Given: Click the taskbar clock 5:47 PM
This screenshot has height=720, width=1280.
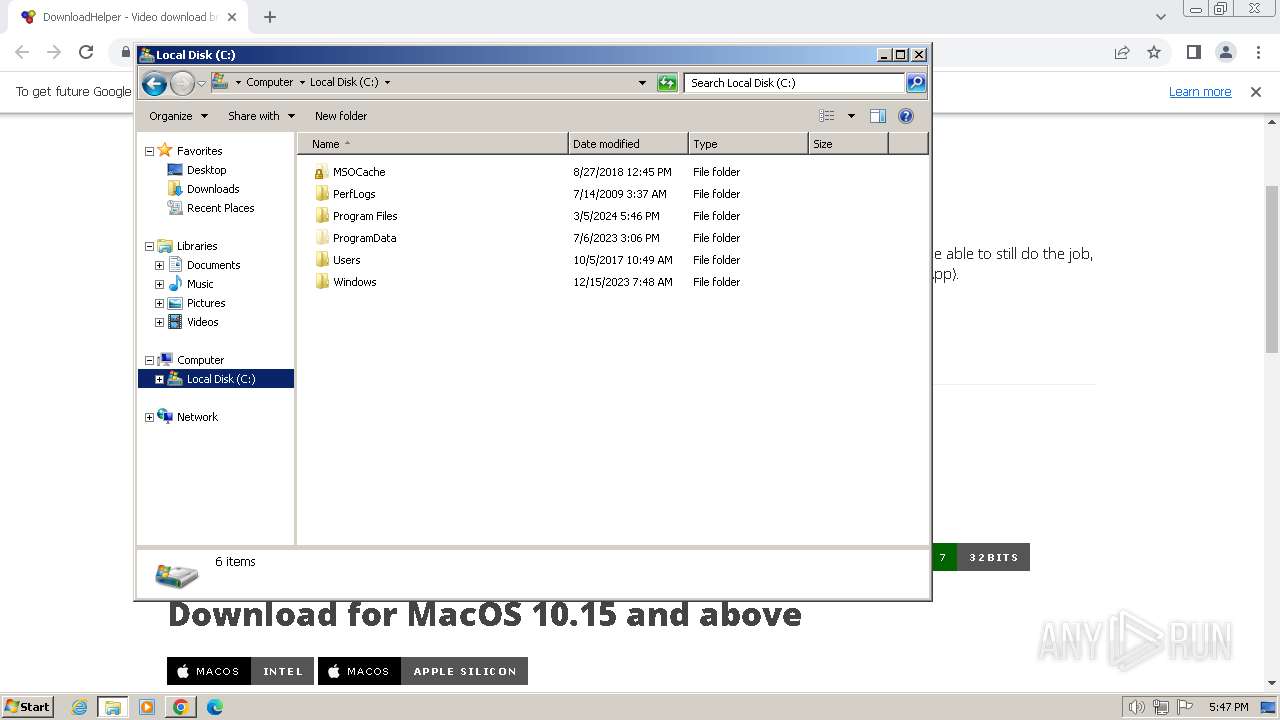Looking at the screenshot, I should click(1228, 707).
